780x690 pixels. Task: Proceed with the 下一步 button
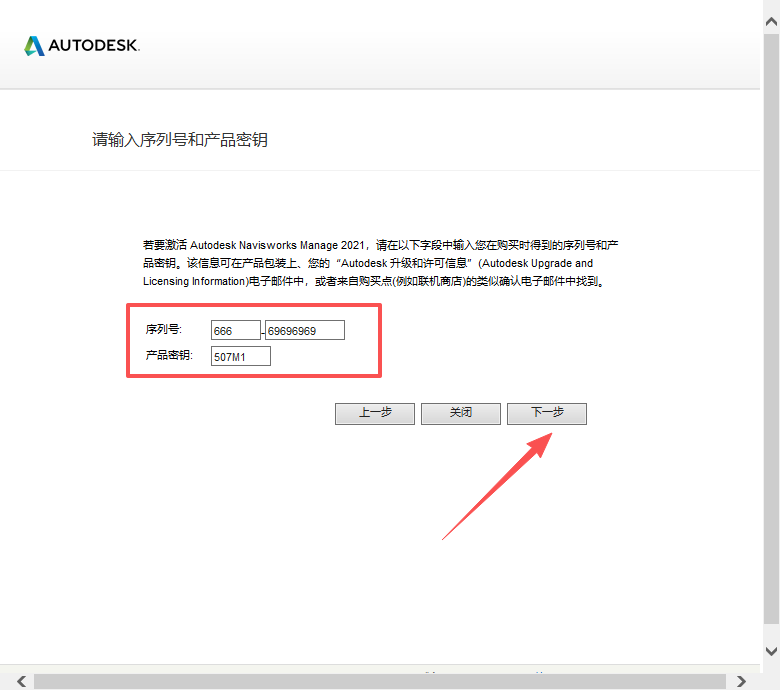547,413
